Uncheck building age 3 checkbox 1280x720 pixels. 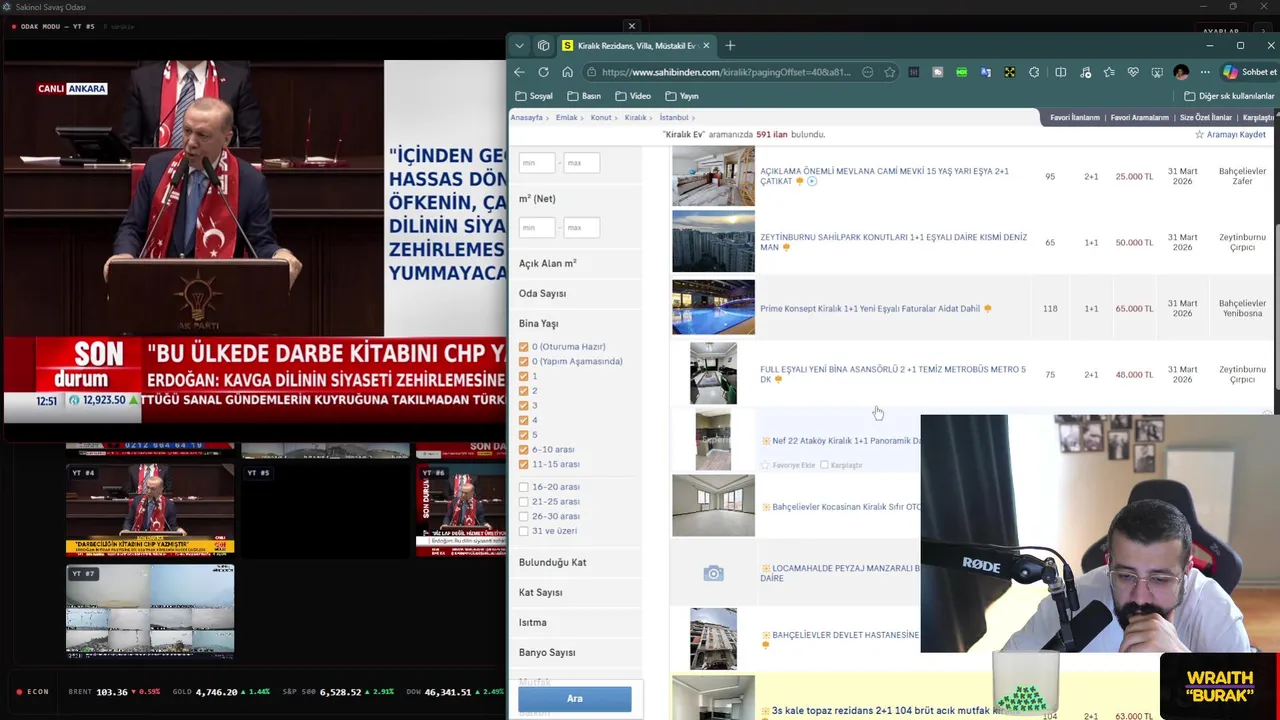[x=523, y=405]
